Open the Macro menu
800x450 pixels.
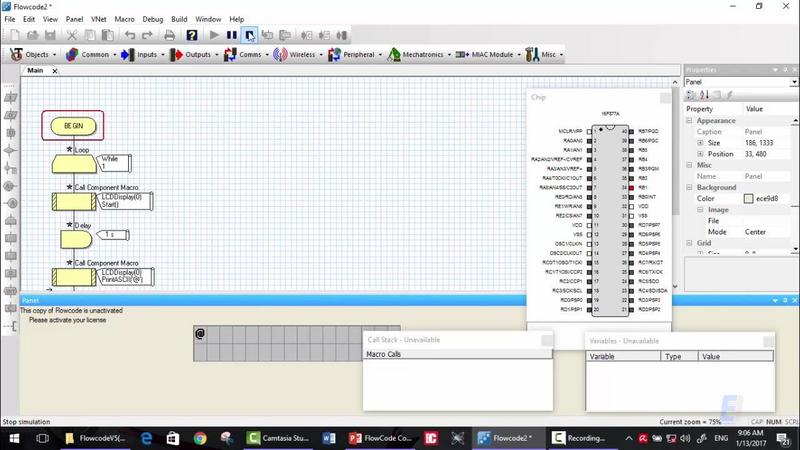(x=124, y=19)
